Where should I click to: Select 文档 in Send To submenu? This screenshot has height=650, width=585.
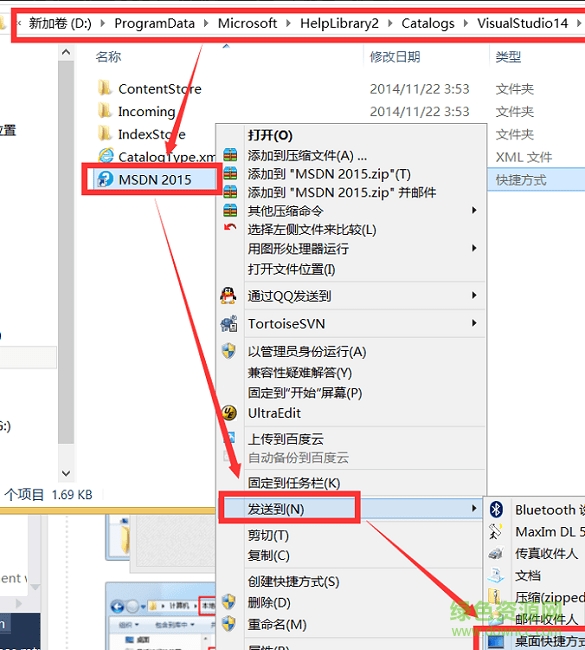click(528, 575)
